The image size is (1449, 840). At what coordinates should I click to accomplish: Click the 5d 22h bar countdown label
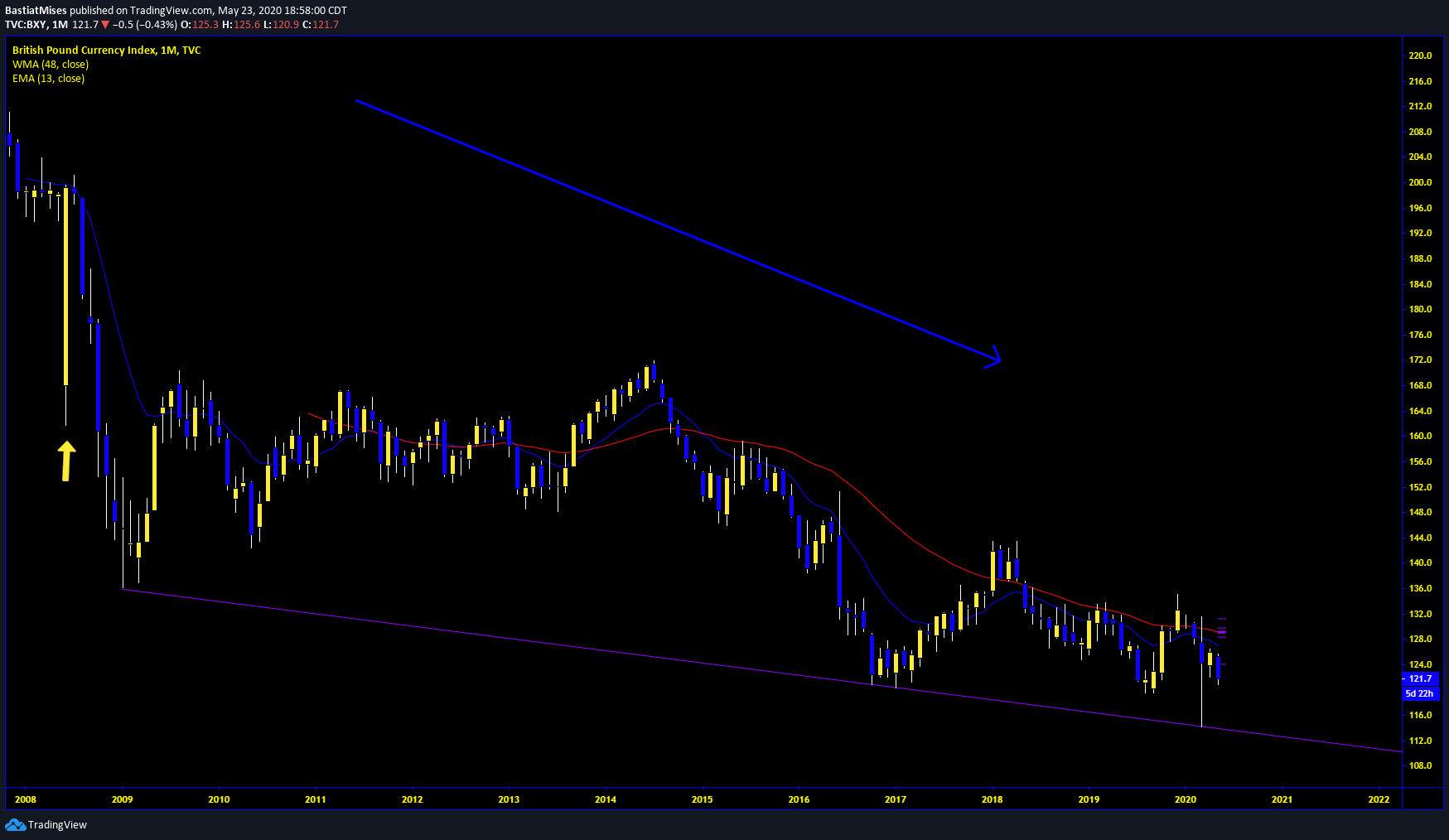(1420, 693)
